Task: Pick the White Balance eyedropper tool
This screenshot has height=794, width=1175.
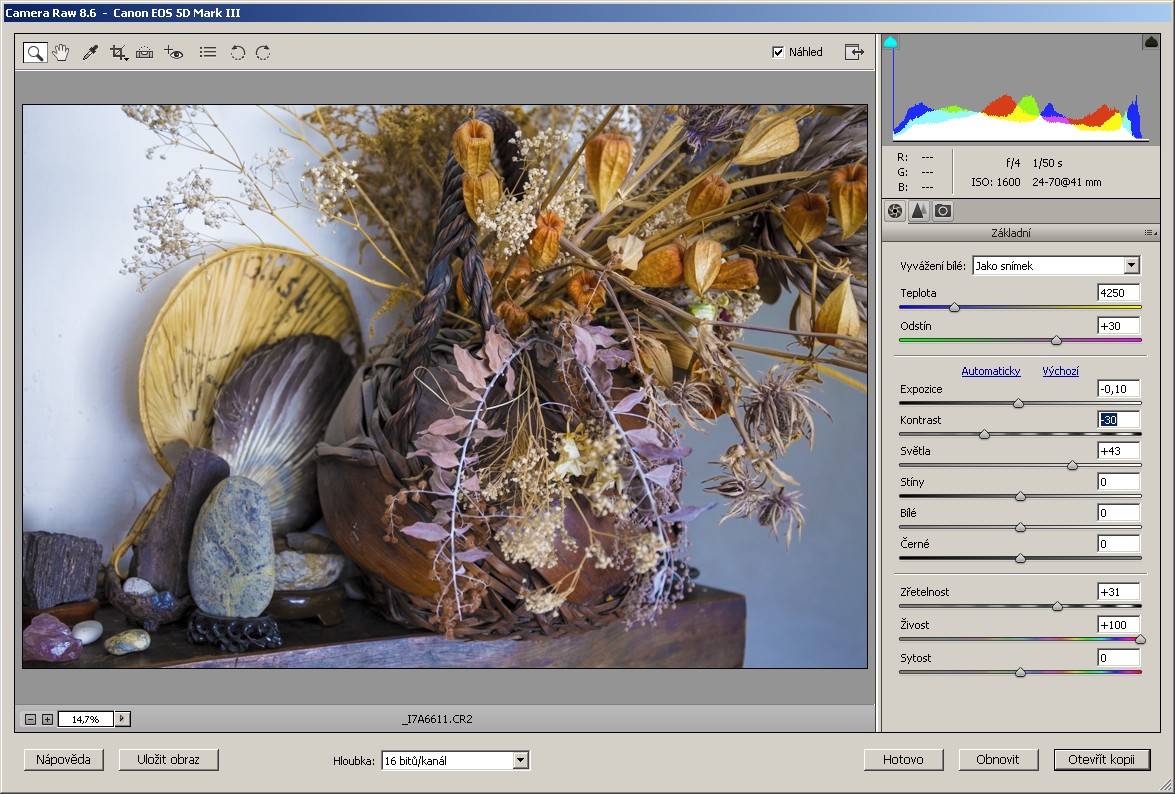Action: tap(90, 52)
